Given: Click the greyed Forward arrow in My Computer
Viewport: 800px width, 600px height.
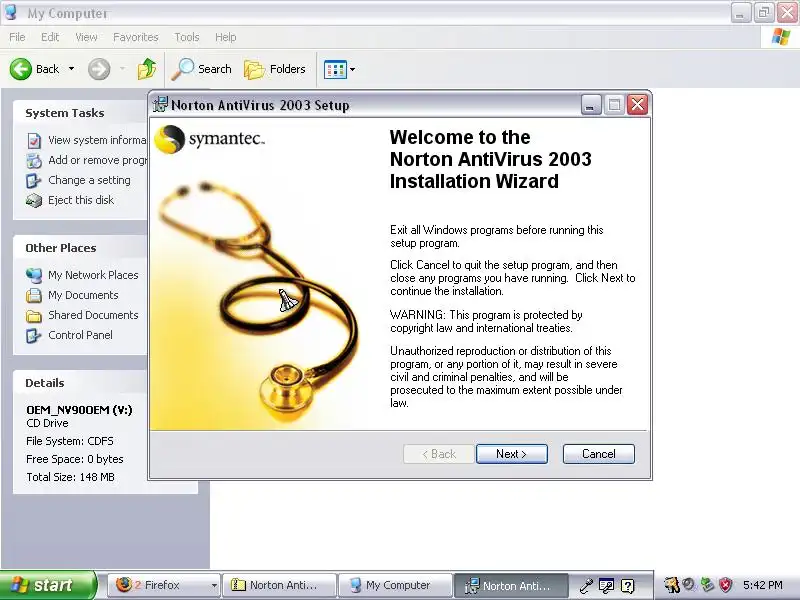Looking at the screenshot, I should (x=99, y=69).
